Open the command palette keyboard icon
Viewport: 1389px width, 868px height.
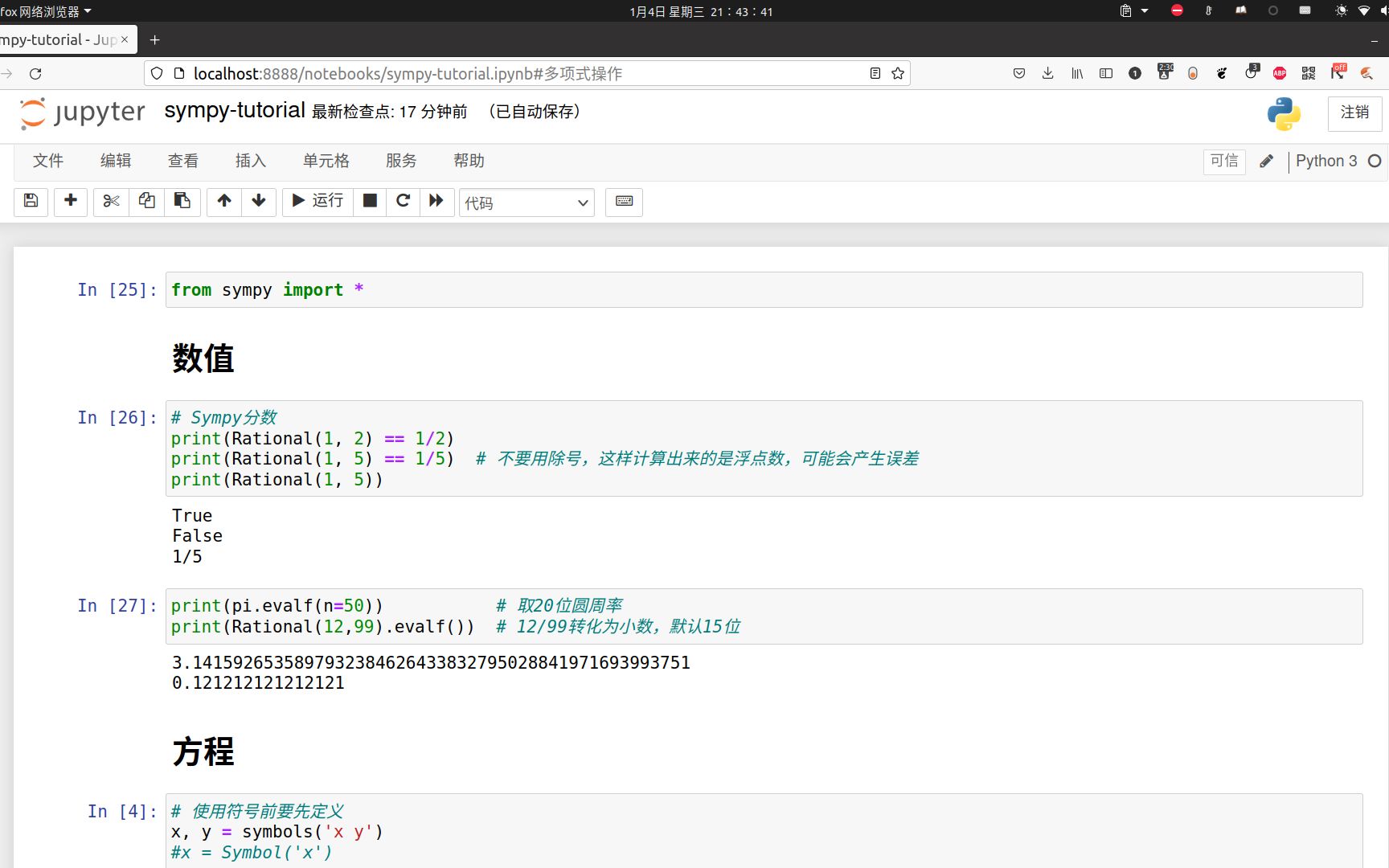(624, 201)
